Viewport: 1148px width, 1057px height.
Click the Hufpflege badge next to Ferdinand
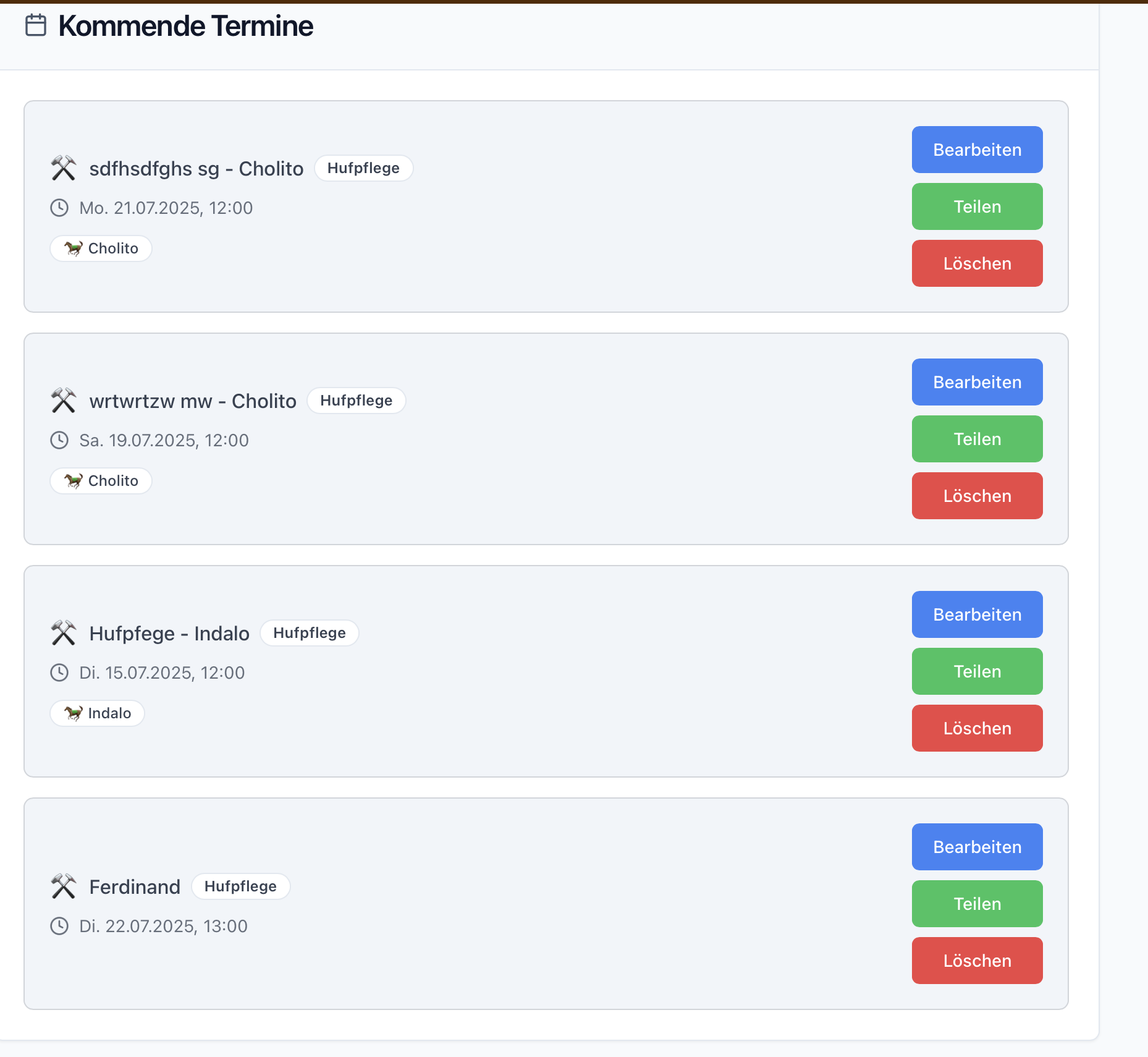tap(240, 886)
